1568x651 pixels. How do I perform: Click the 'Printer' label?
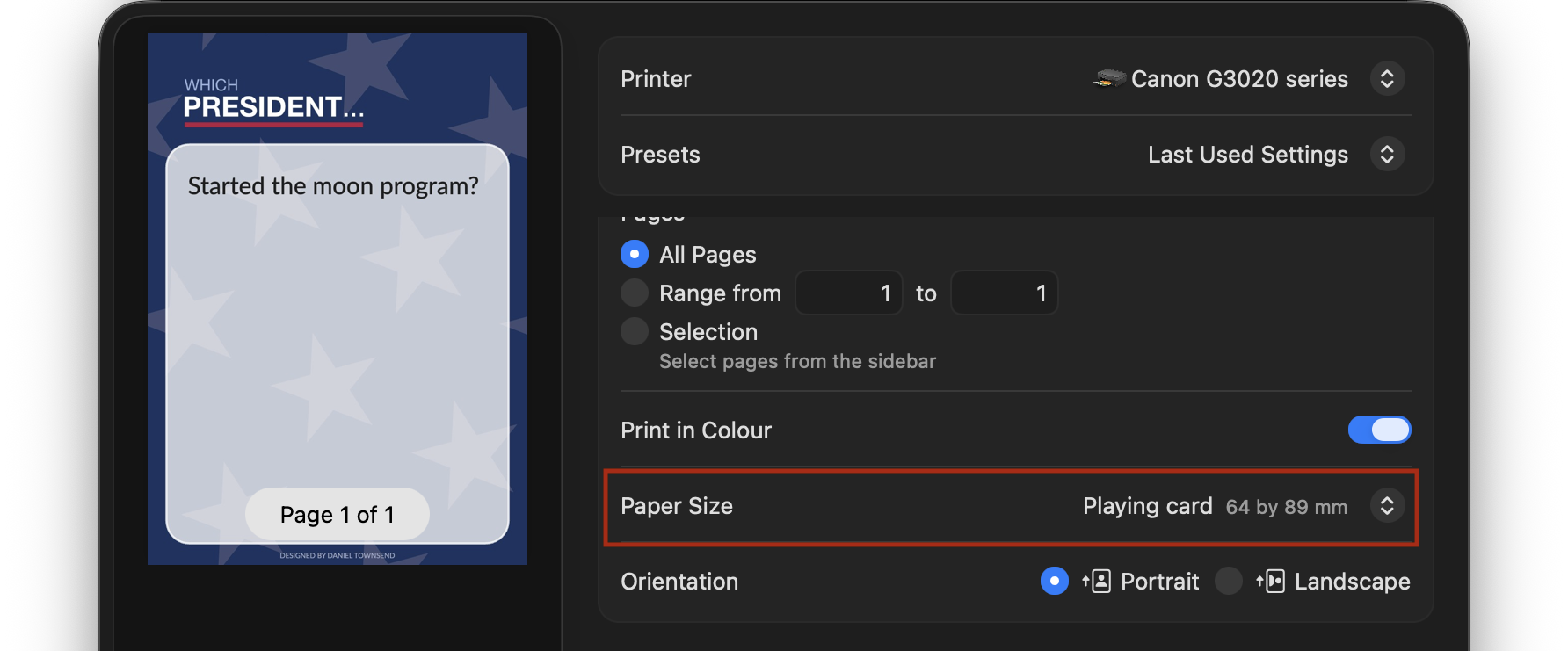[656, 79]
